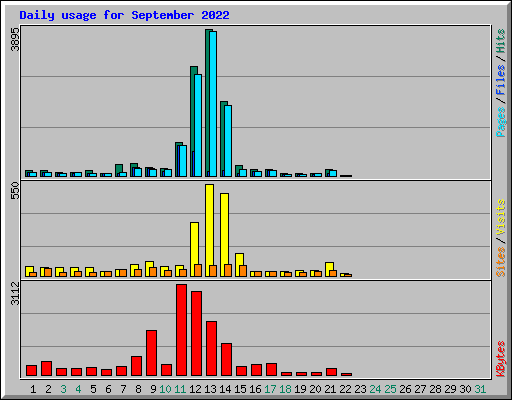Click day 8 on the x-axis

point(138,389)
